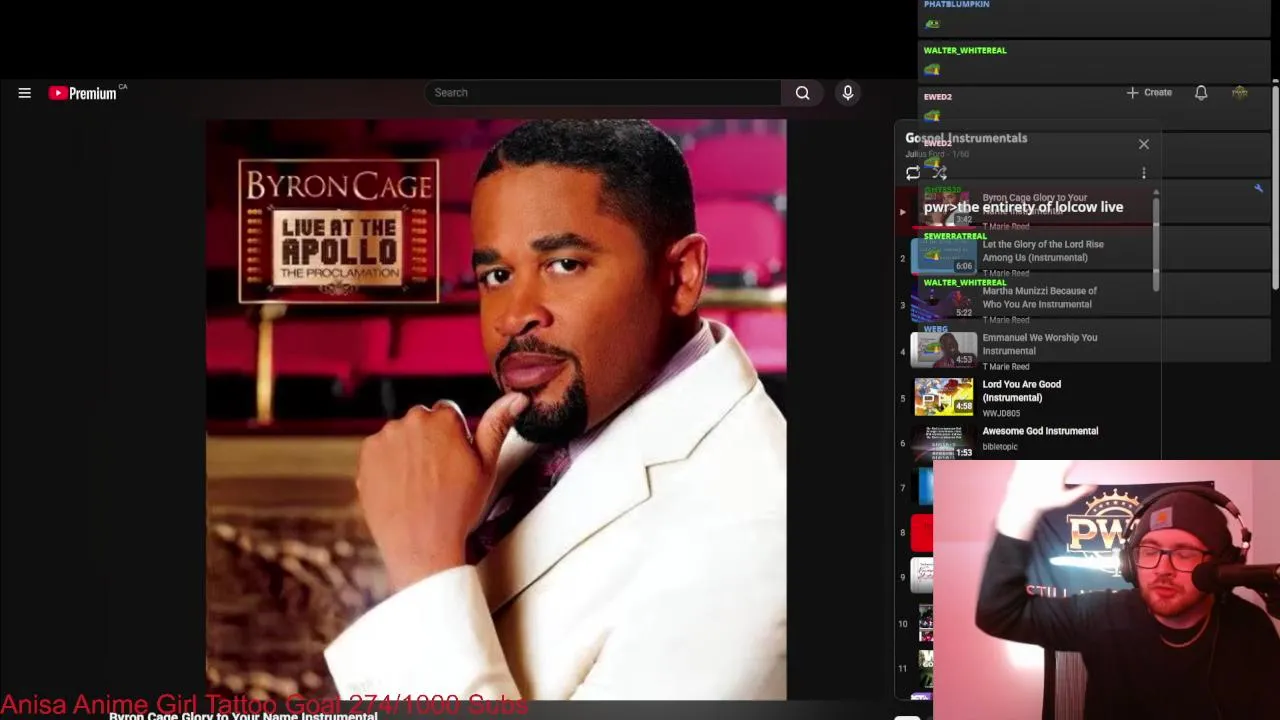
Task: Click the blue wrench icon in chat overlay
Action: (1258, 188)
